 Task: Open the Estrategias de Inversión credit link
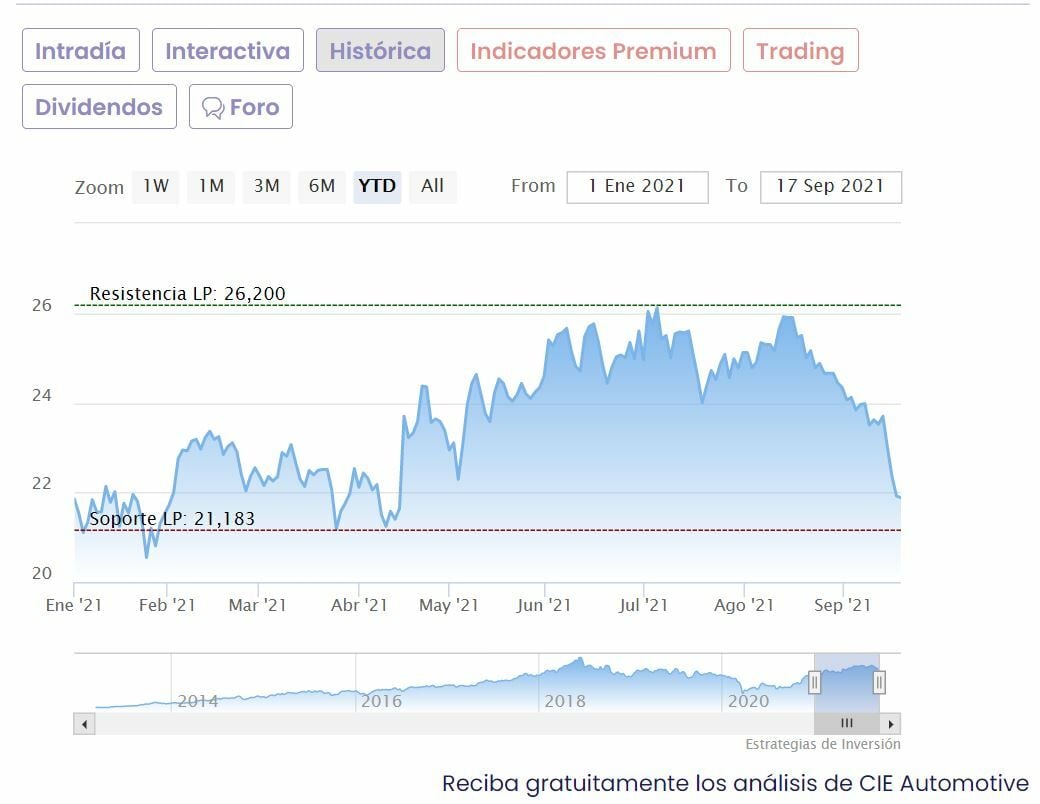pyautogui.click(x=822, y=744)
